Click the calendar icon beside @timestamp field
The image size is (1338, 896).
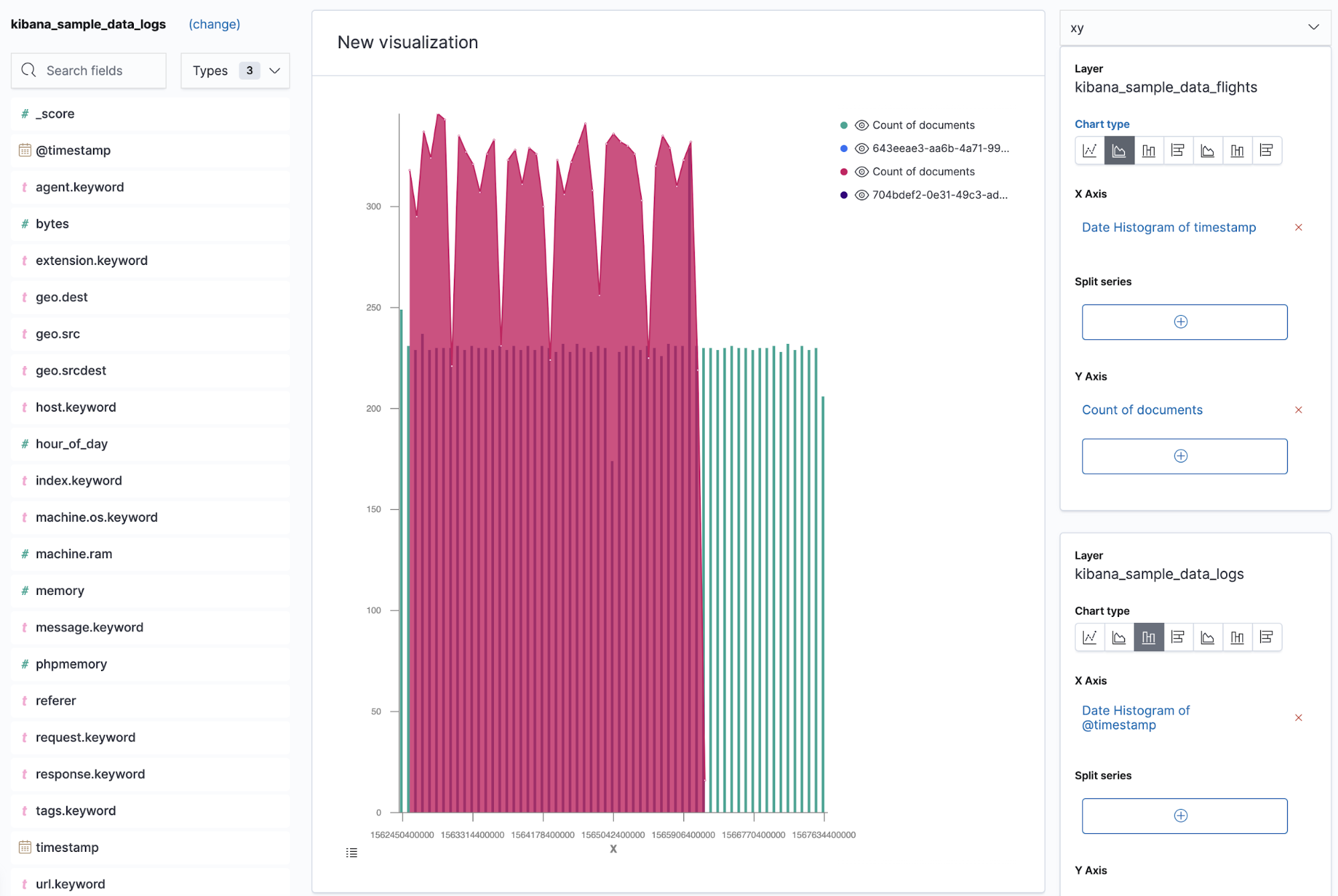pos(25,151)
